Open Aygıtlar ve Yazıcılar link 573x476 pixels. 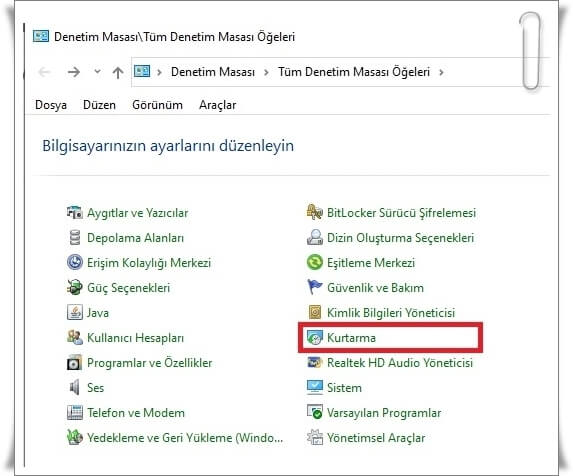[x=137, y=213]
